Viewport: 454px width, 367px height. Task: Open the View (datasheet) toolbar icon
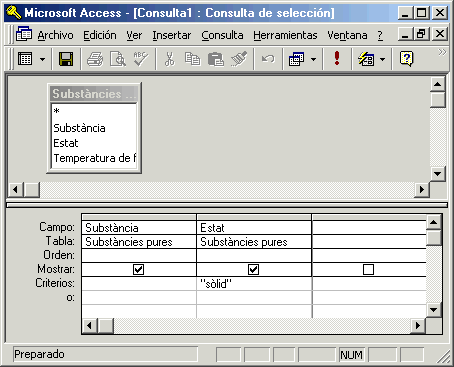pos(25,59)
